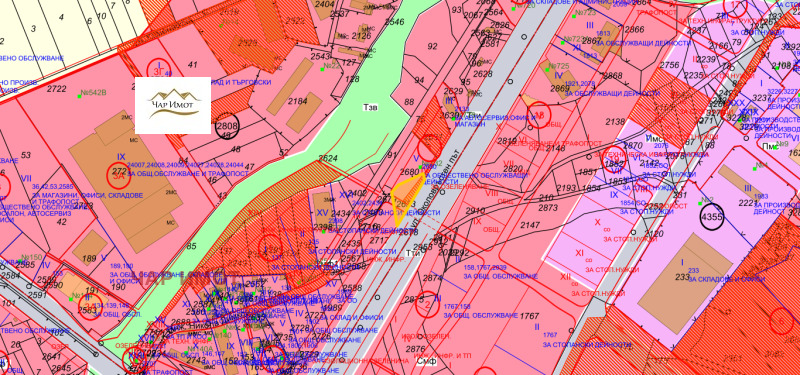The width and height of the screenshot is (800, 375).
Task: Click parcel number 2193
Action: pyautogui.click(x=566, y=188)
